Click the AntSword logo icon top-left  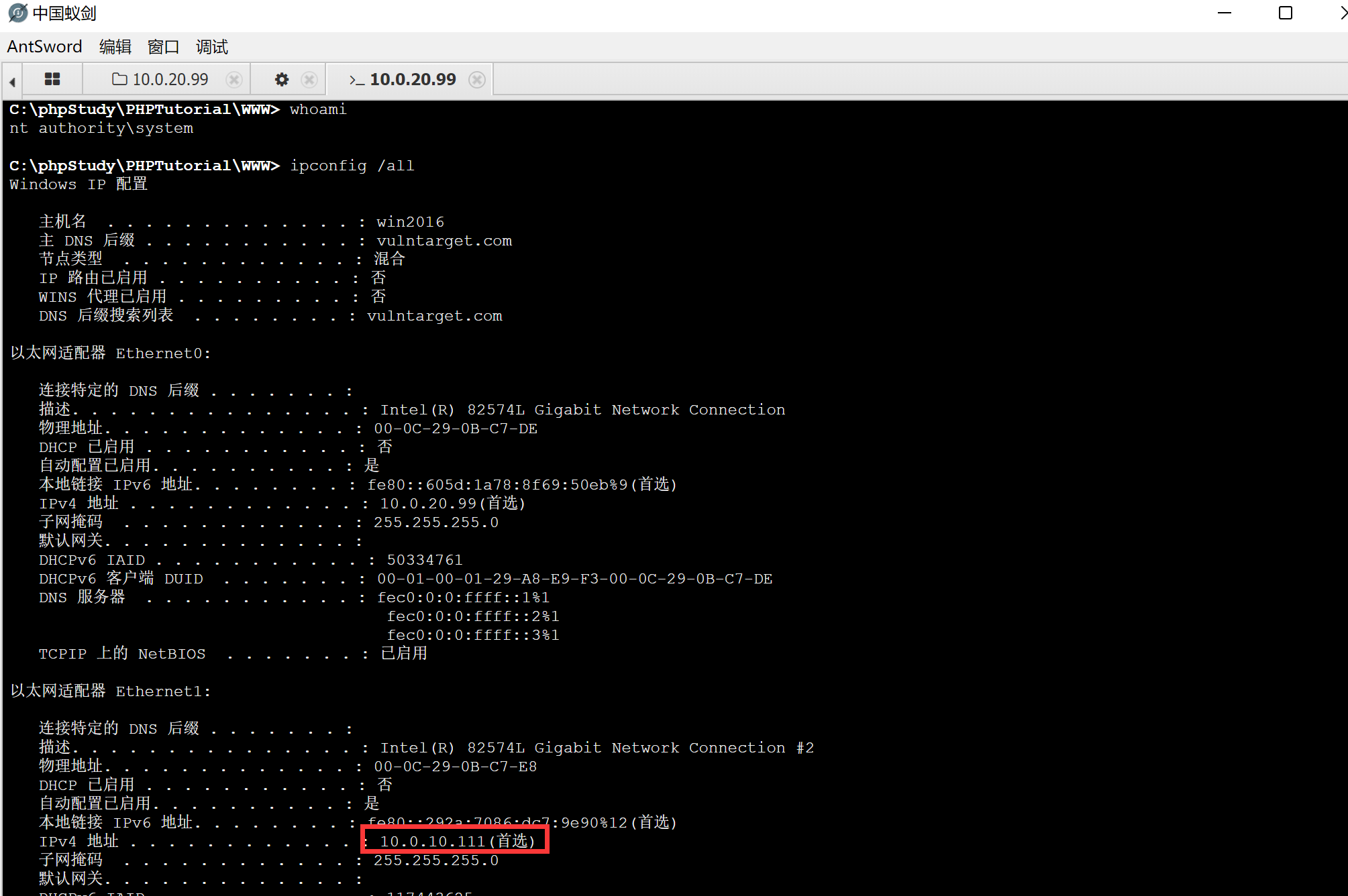(x=15, y=13)
